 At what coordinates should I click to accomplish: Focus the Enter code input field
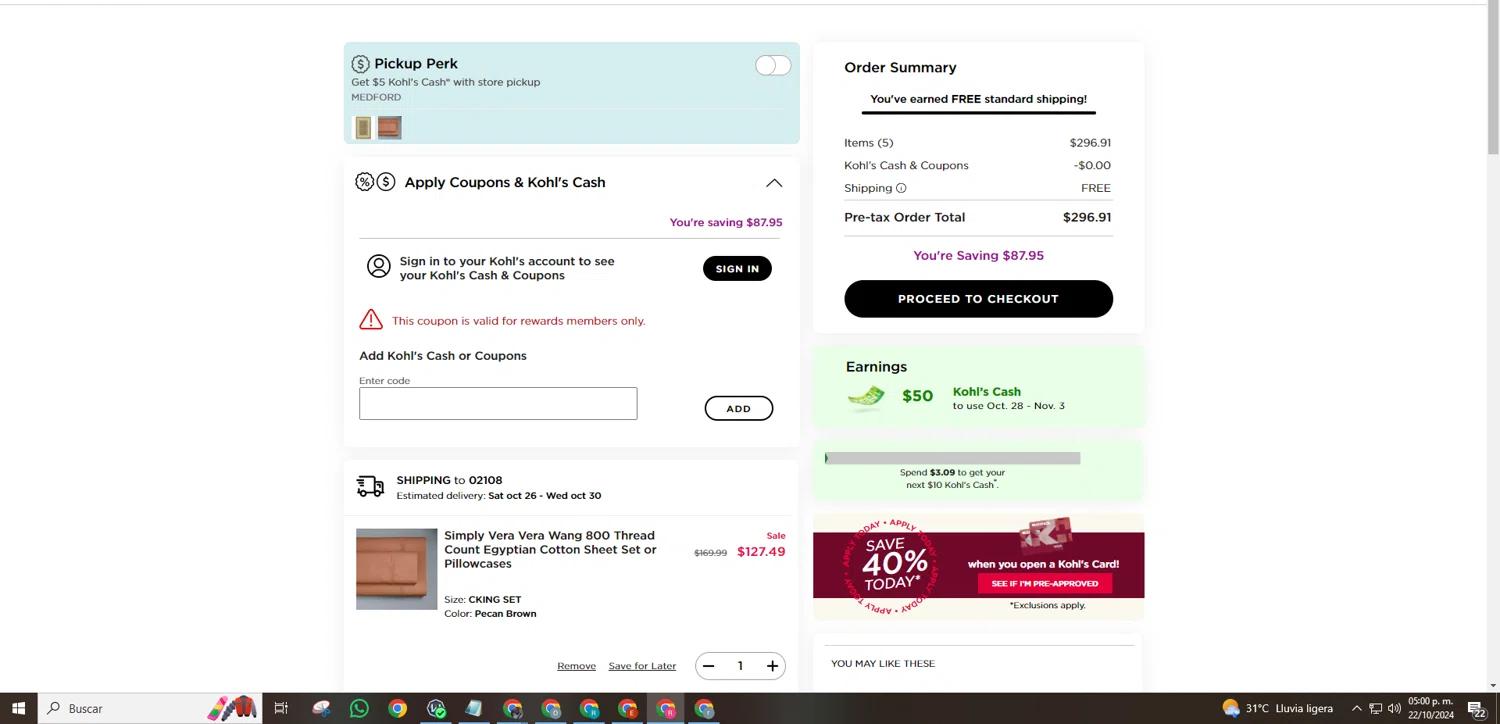pos(498,404)
